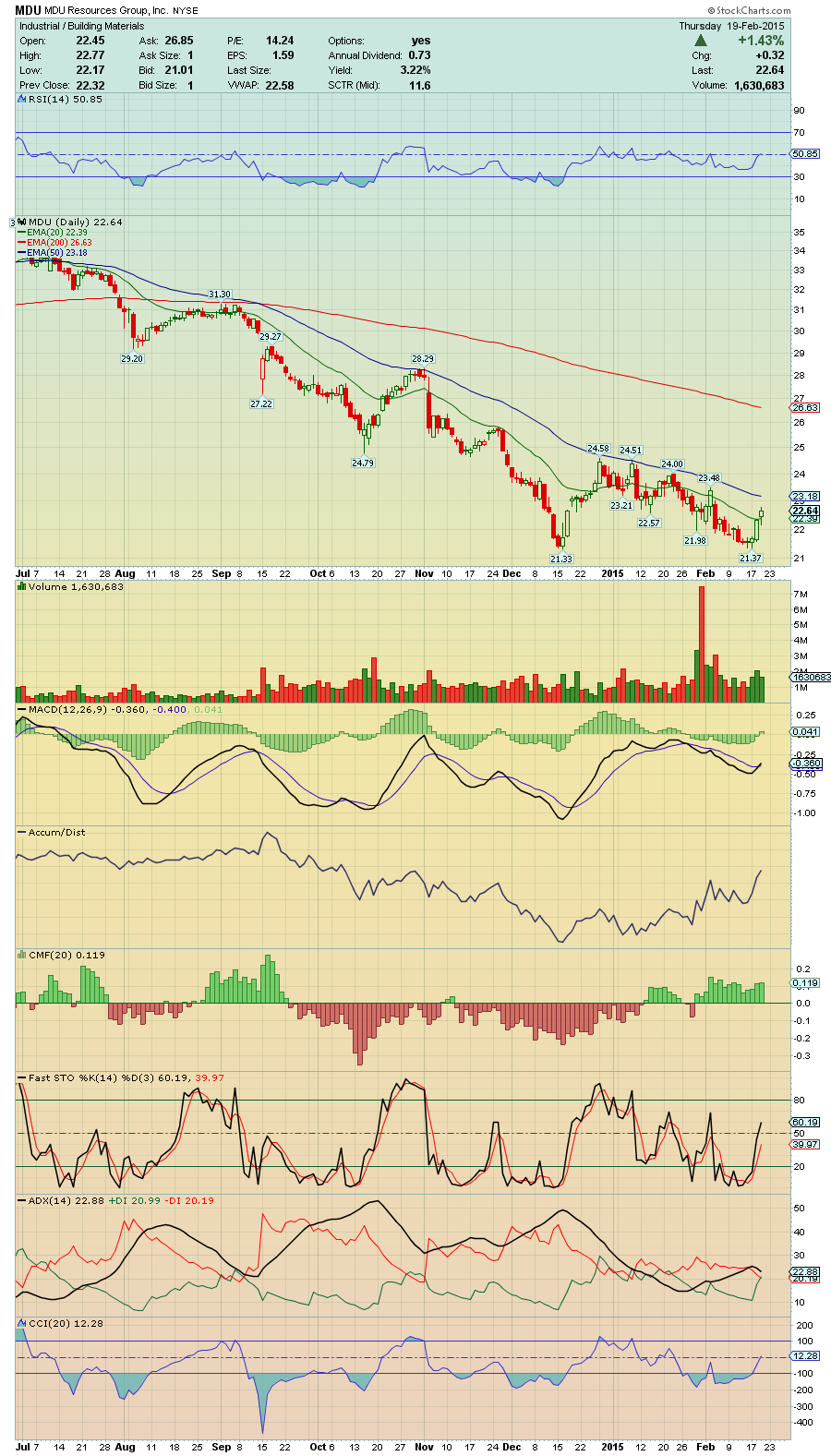
Task: Click the Fast STO 39.97 red axis tag
Action: (x=805, y=1144)
